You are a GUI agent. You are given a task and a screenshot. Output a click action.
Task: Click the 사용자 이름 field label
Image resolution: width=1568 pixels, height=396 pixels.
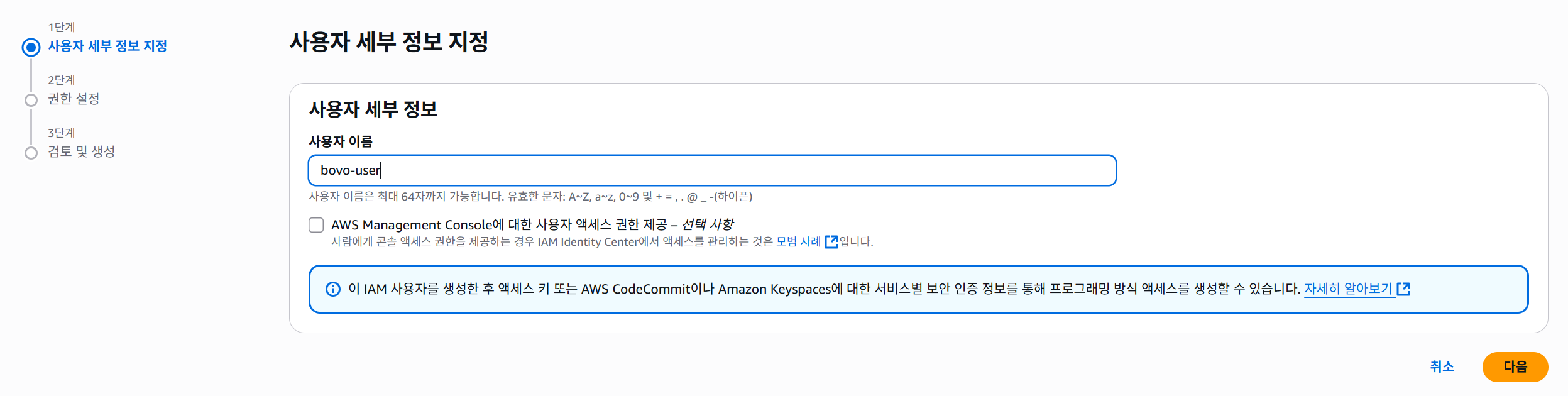[340, 141]
